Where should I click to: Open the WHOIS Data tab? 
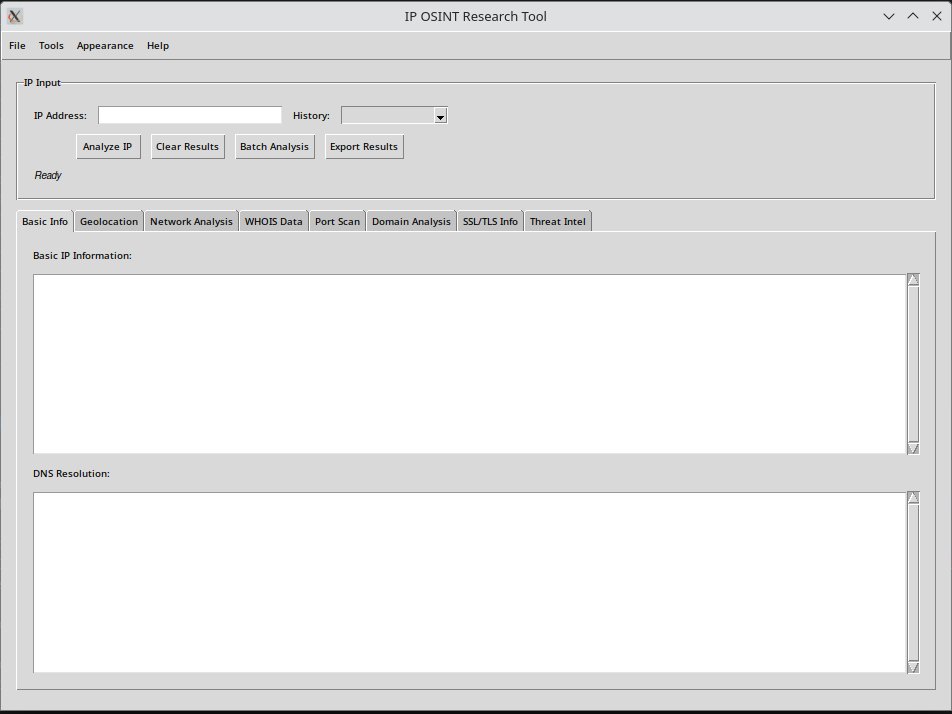(273, 221)
